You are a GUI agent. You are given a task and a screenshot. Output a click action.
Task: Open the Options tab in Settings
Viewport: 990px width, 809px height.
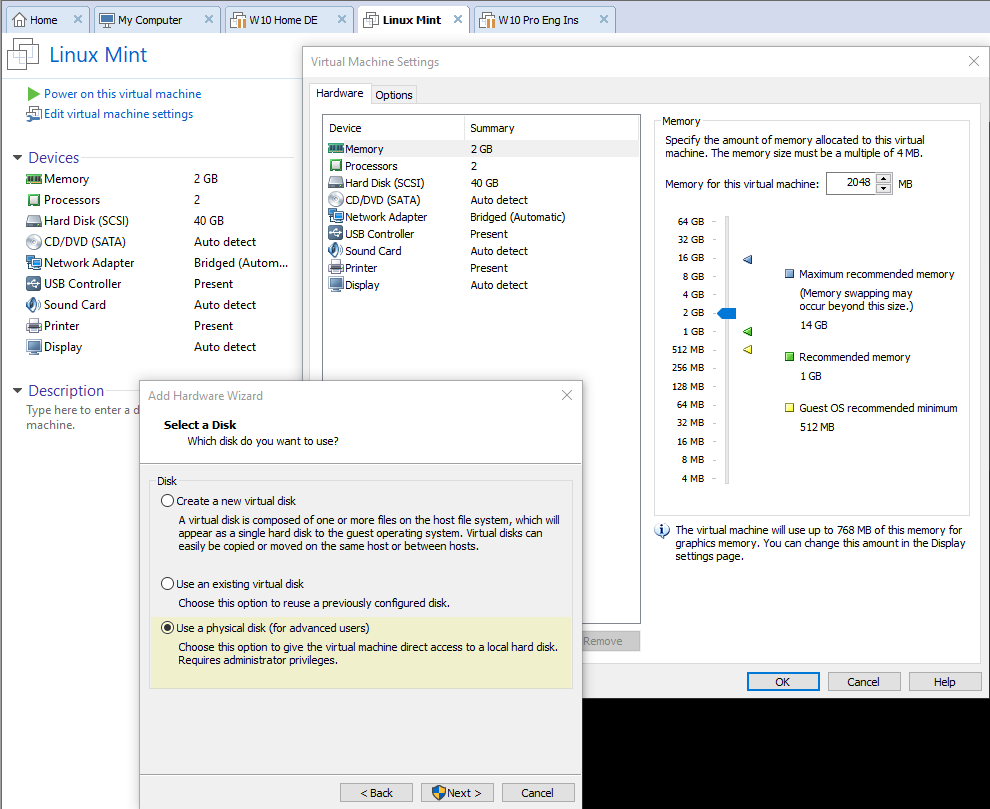click(393, 95)
